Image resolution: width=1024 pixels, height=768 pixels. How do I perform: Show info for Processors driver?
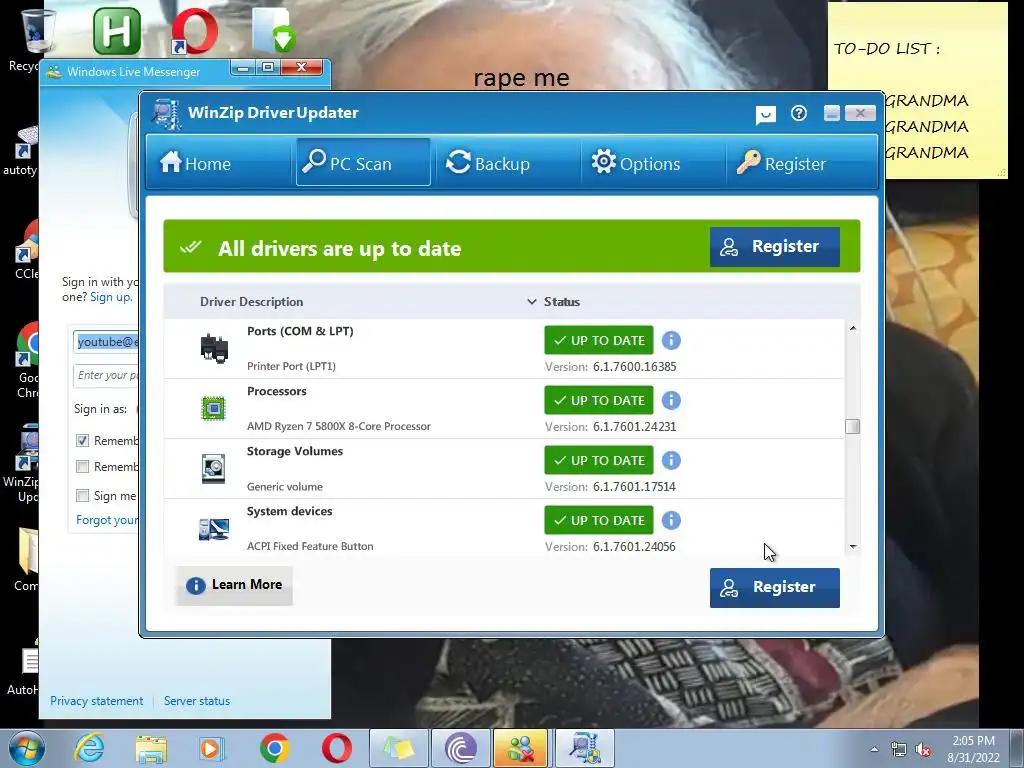(x=671, y=400)
